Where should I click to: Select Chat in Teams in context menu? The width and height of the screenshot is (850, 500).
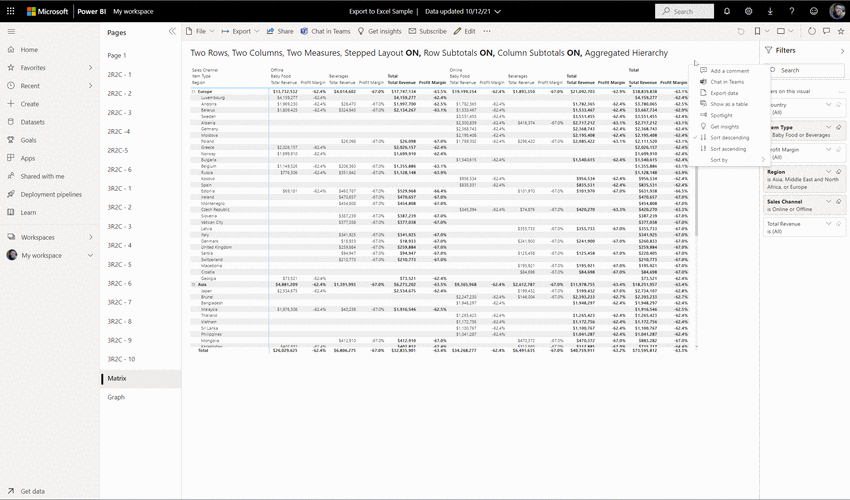click(729, 82)
